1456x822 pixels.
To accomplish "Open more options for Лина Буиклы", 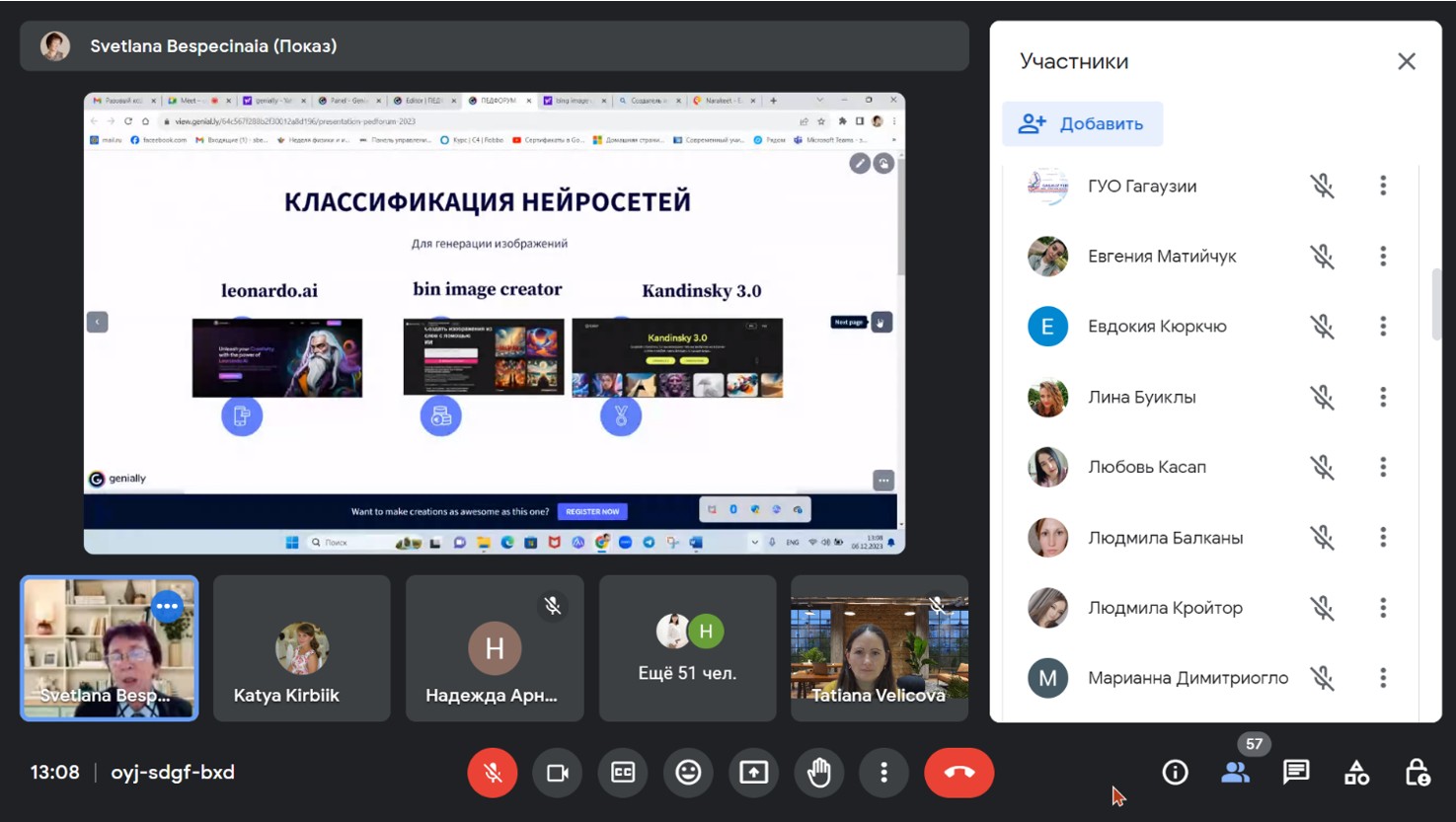I will click(x=1383, y=397).
